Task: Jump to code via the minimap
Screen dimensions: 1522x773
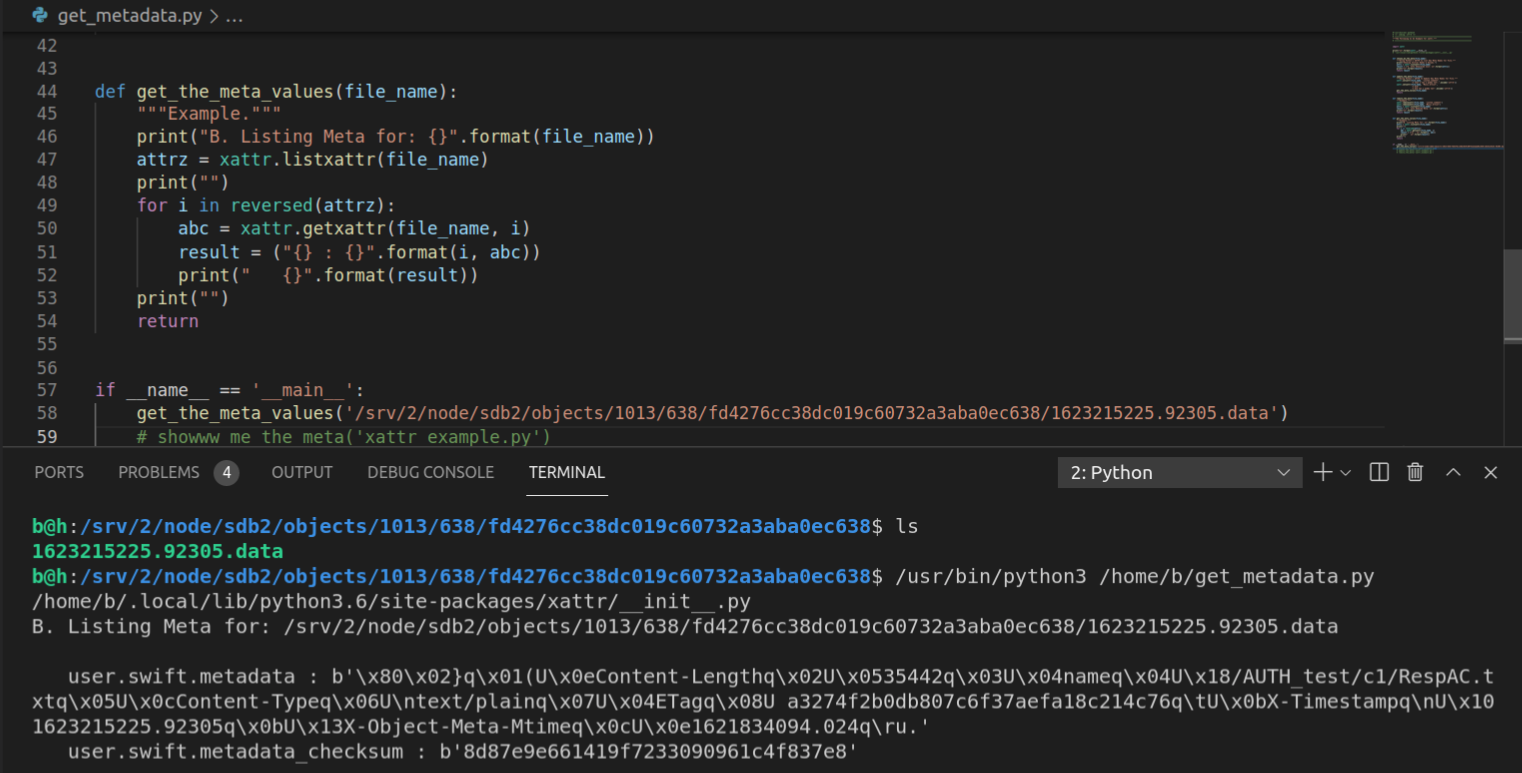Action: 1440,100
